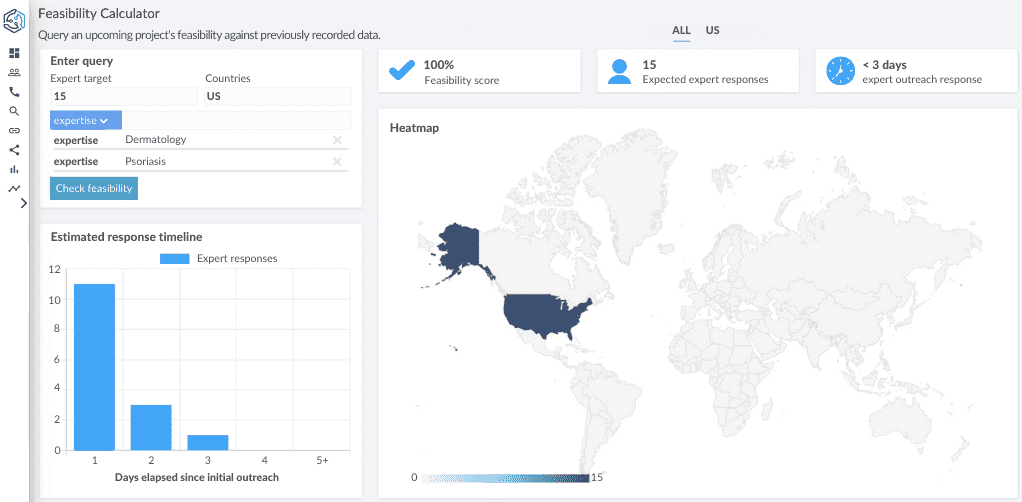The height and width of the screenshot is (502, 1022).
Task: Click the share icon in sidebar
Action: pos(14,150)
